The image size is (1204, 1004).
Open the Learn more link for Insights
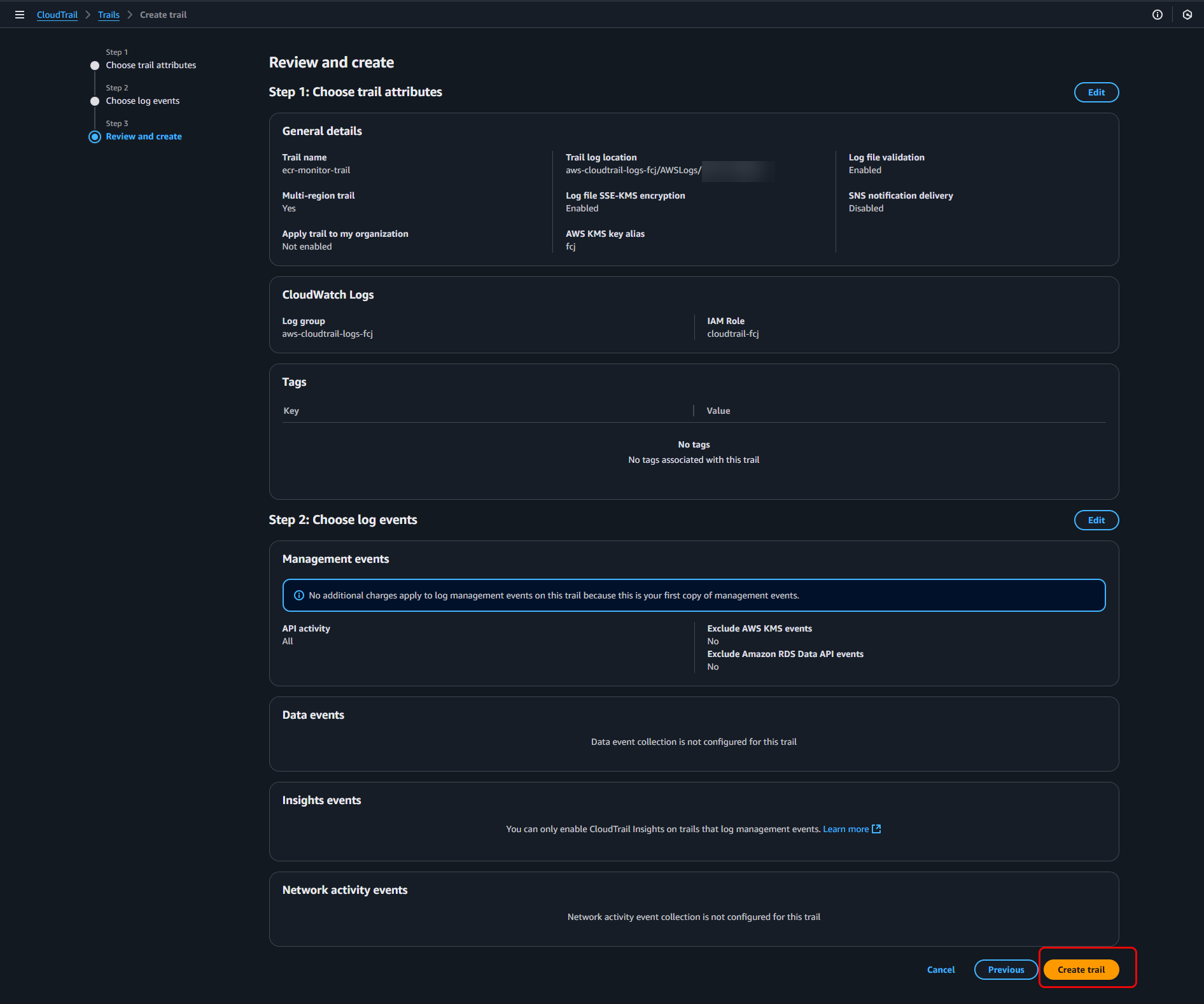click(x=846, y=829)
